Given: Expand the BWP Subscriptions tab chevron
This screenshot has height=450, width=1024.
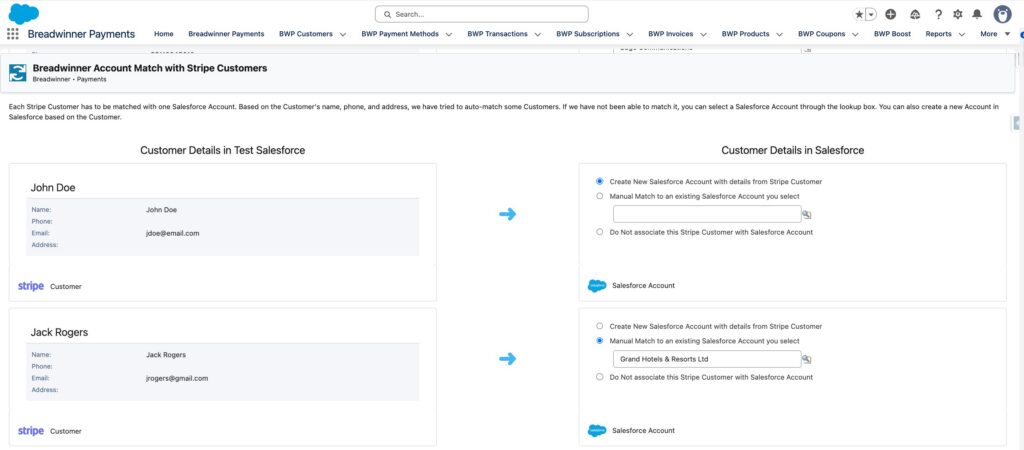Looking at the screenshot, I should (630, 35).
